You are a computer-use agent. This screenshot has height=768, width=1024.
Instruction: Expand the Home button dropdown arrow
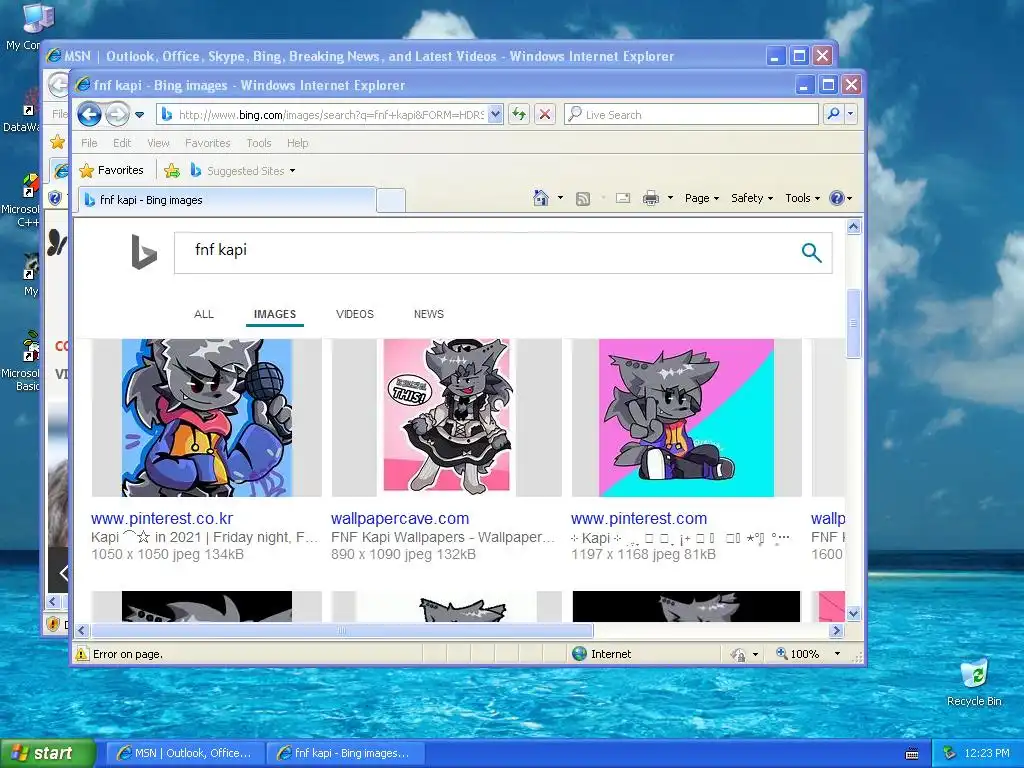(x=560, y=198)
